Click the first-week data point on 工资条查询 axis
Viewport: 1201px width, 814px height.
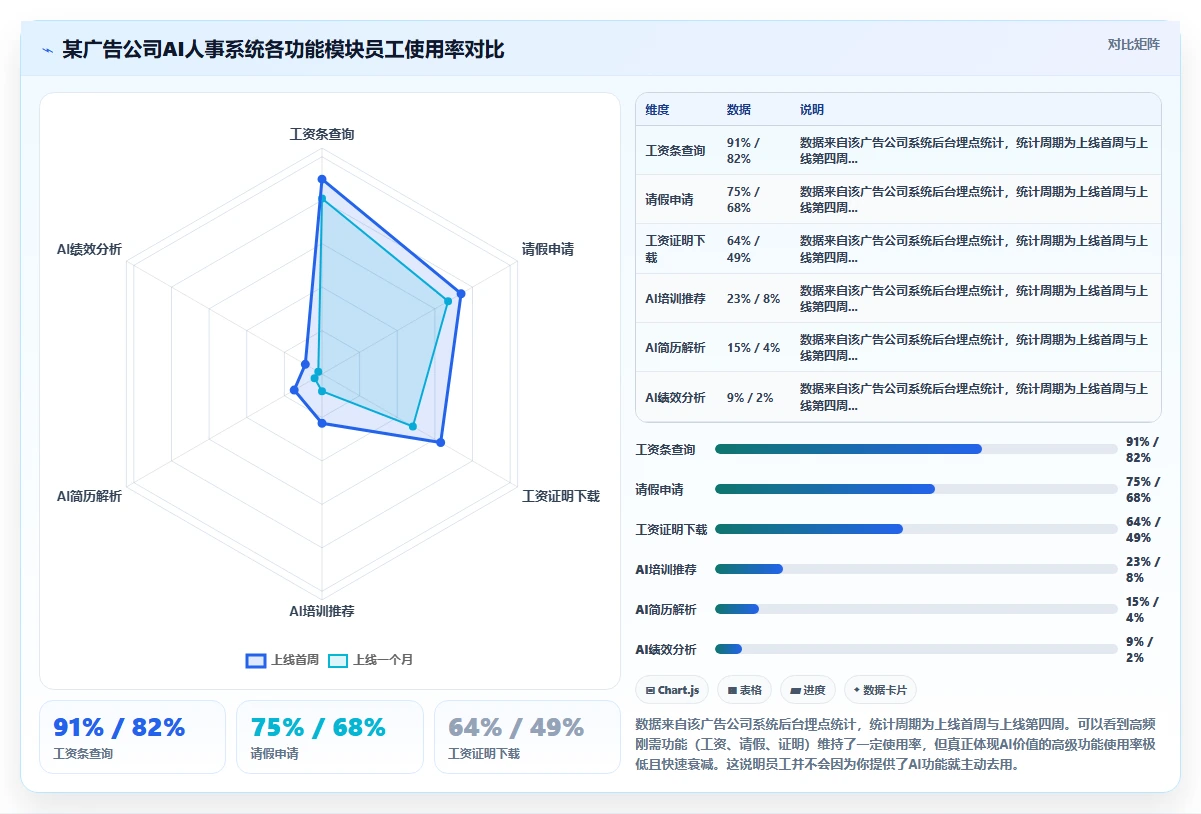click(x=322, y=179)
